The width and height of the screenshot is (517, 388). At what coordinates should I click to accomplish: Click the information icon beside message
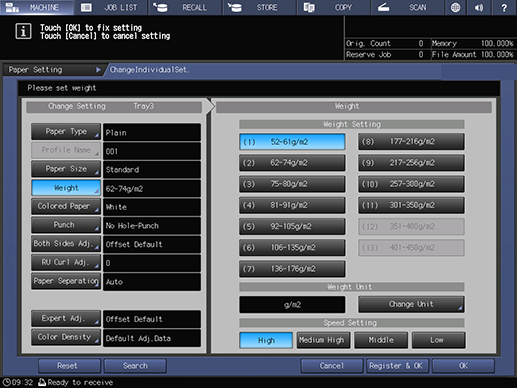pos(23,31)
